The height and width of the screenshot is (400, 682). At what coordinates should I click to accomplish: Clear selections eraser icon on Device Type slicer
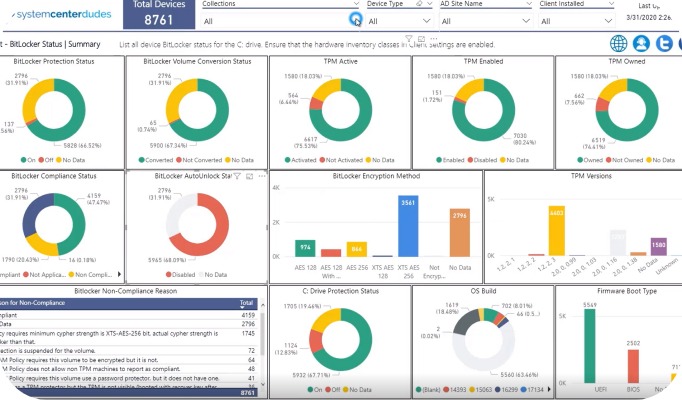(x=419, y=3)
